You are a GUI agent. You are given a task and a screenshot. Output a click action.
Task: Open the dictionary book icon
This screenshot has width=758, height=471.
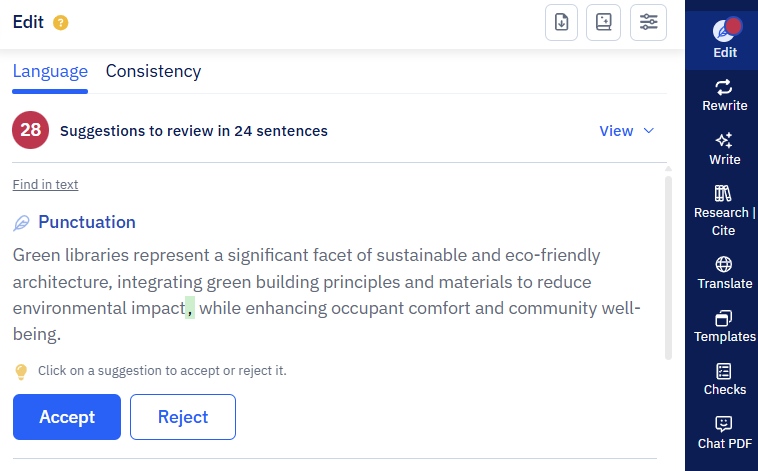(x=603, y=22)
